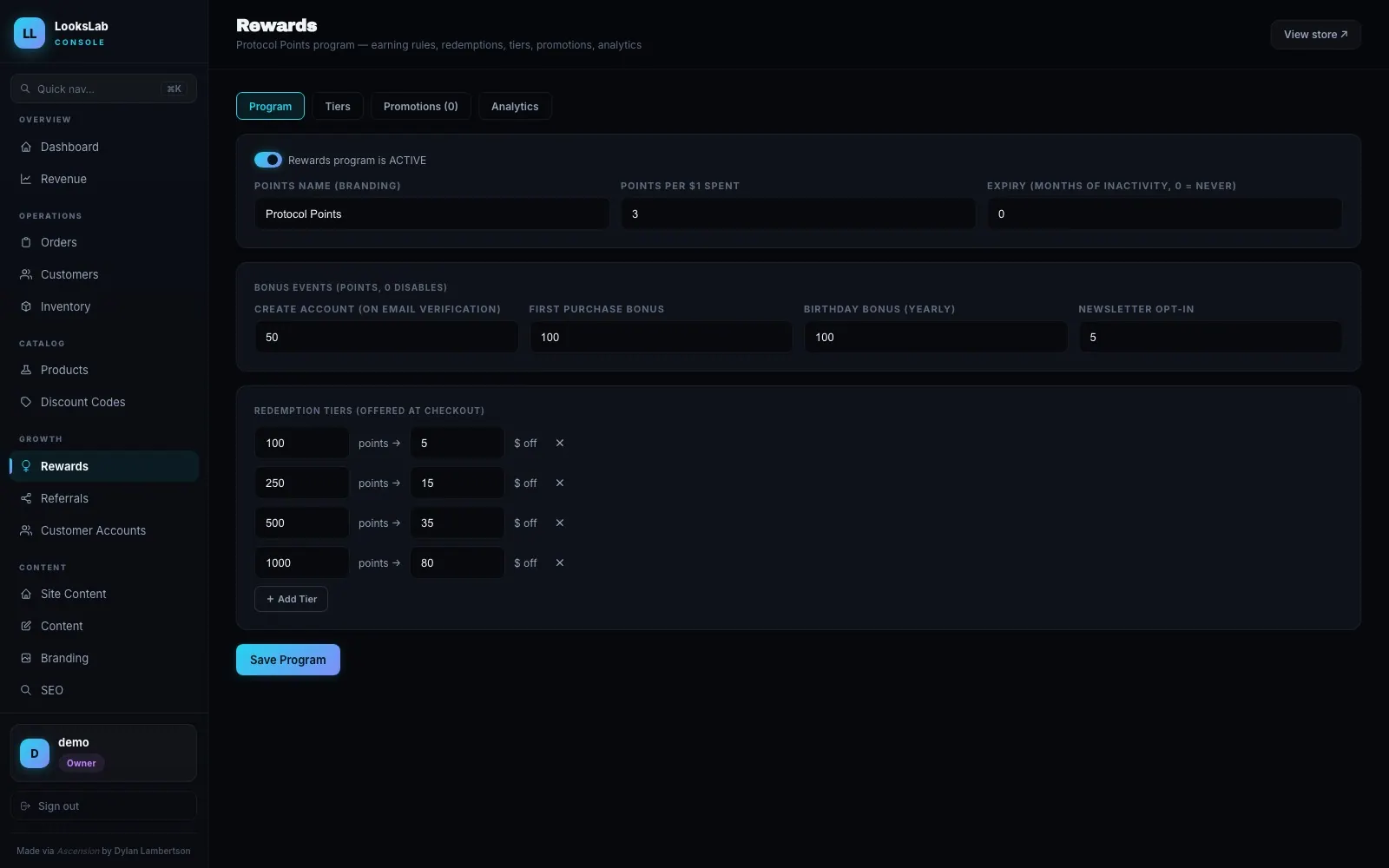Screen dimensions: 1389x868
Task: Click the SEO magnifier icon
Action: point(26,690)
